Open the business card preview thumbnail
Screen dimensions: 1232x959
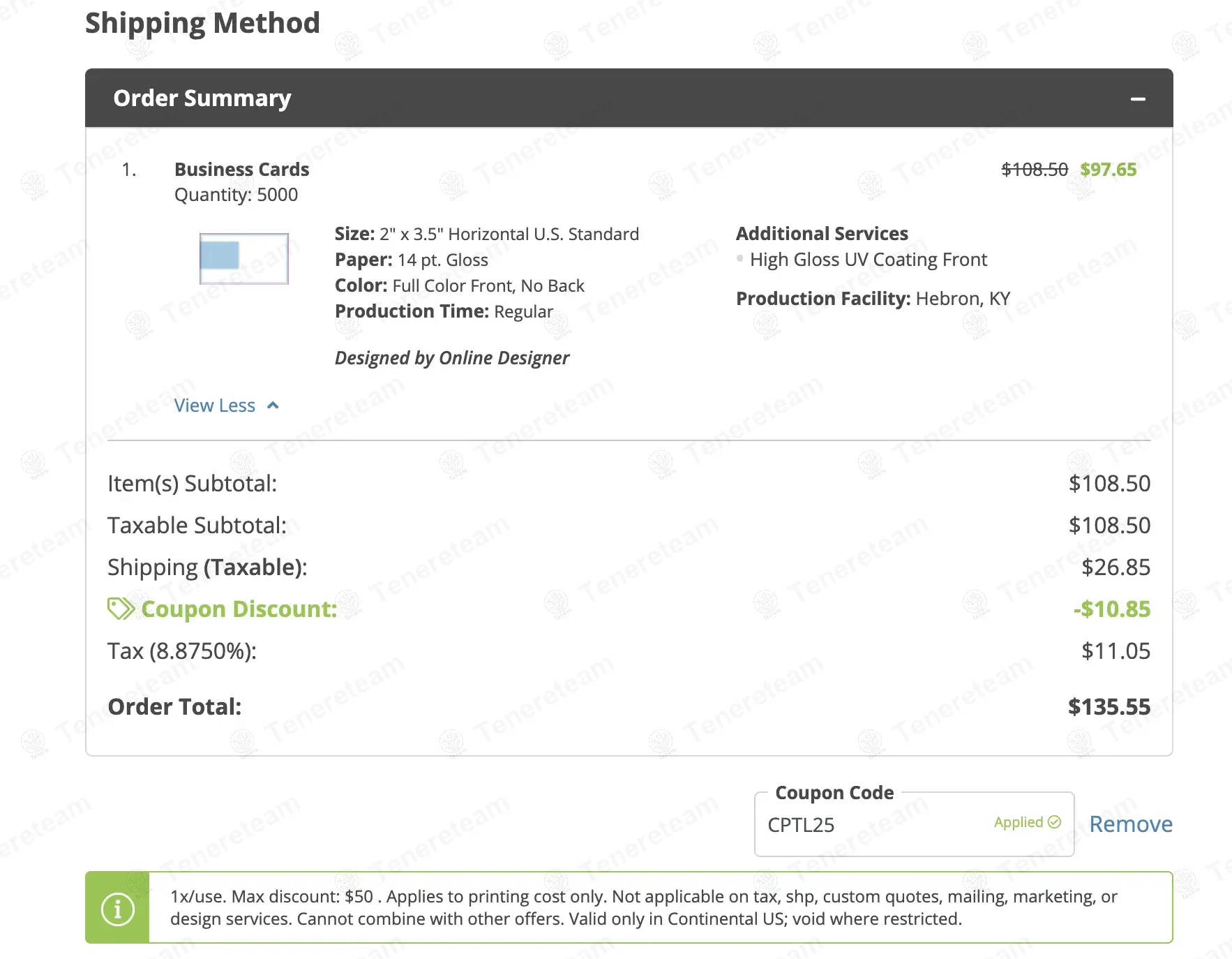coord(243,259)
